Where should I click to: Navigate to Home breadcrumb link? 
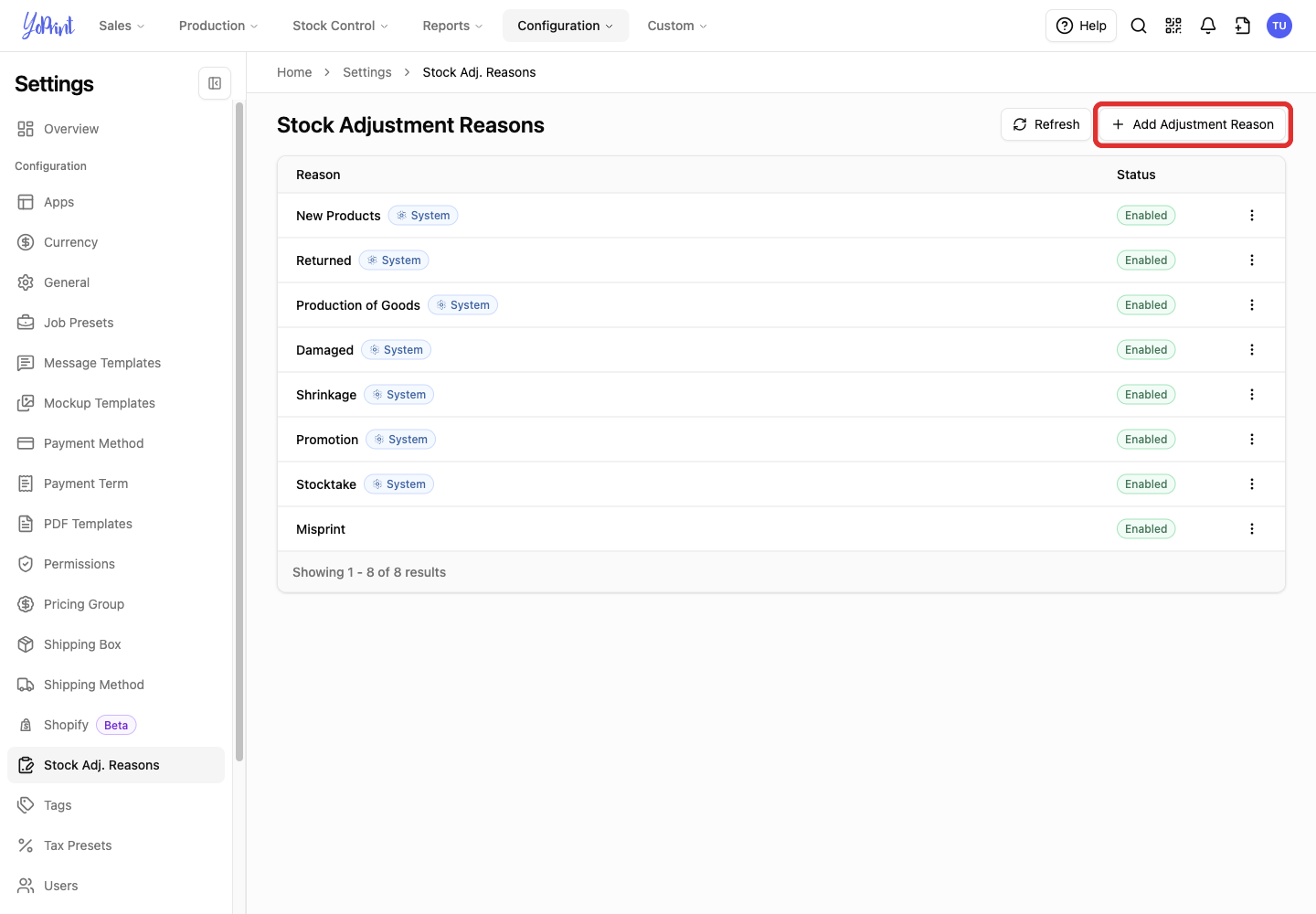point(294,72)
